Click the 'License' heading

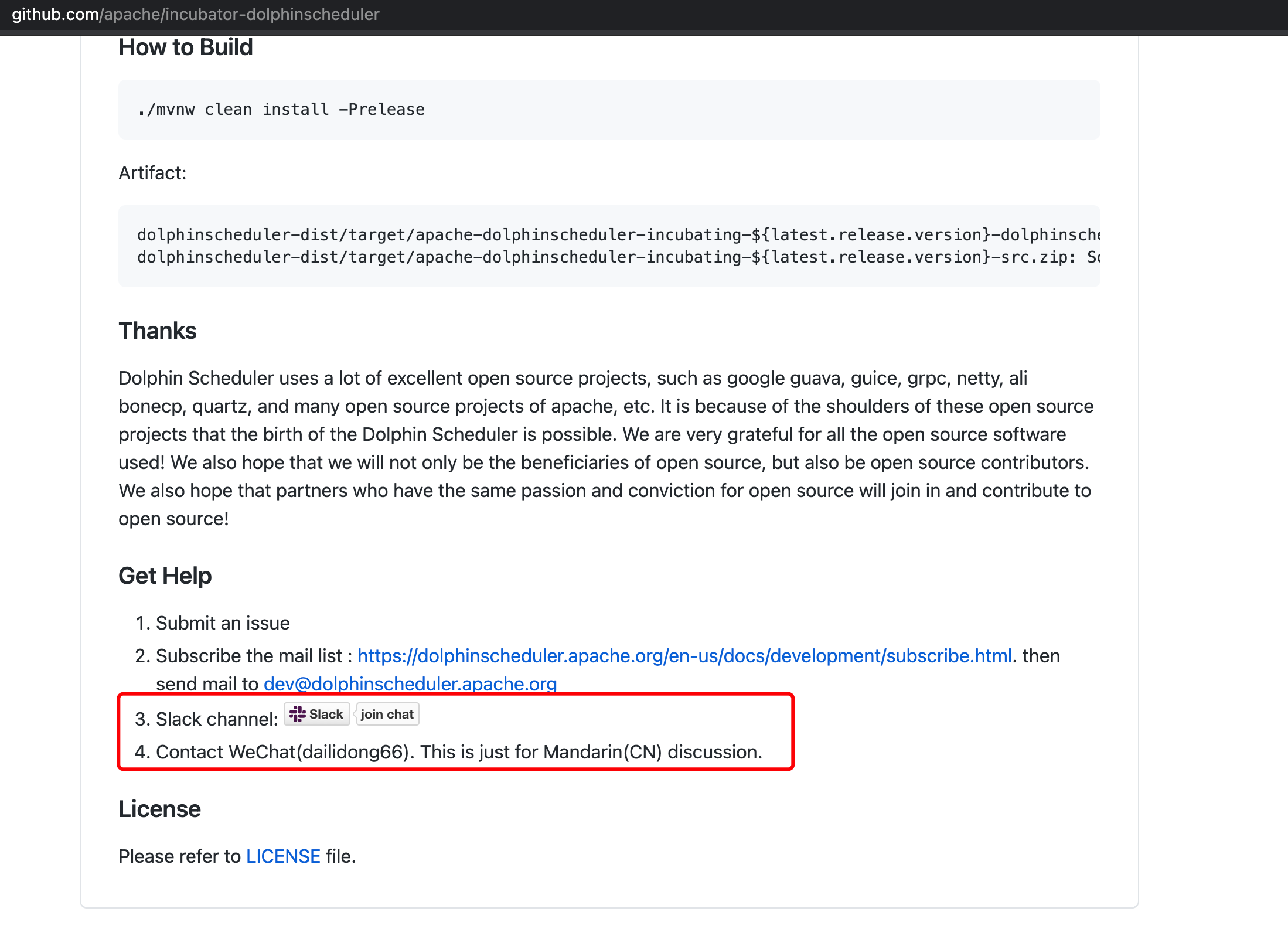pyautogui.click(x=159, y=809)
